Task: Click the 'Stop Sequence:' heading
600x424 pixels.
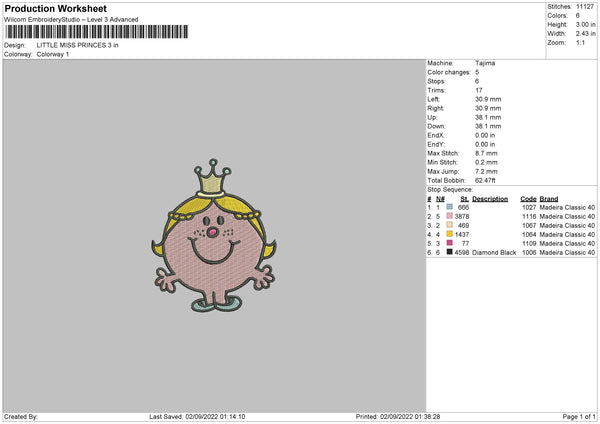Action: tap(450, 190)
